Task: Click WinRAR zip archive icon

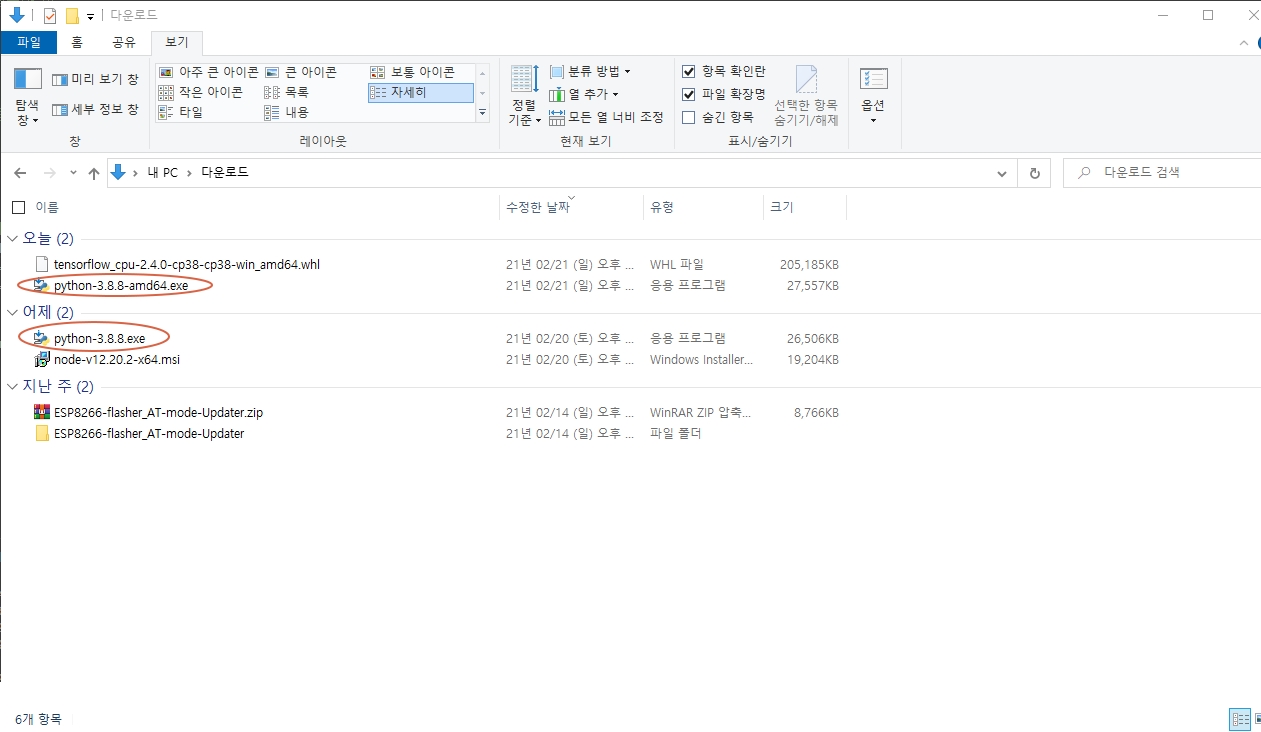Action: (41, 413)
